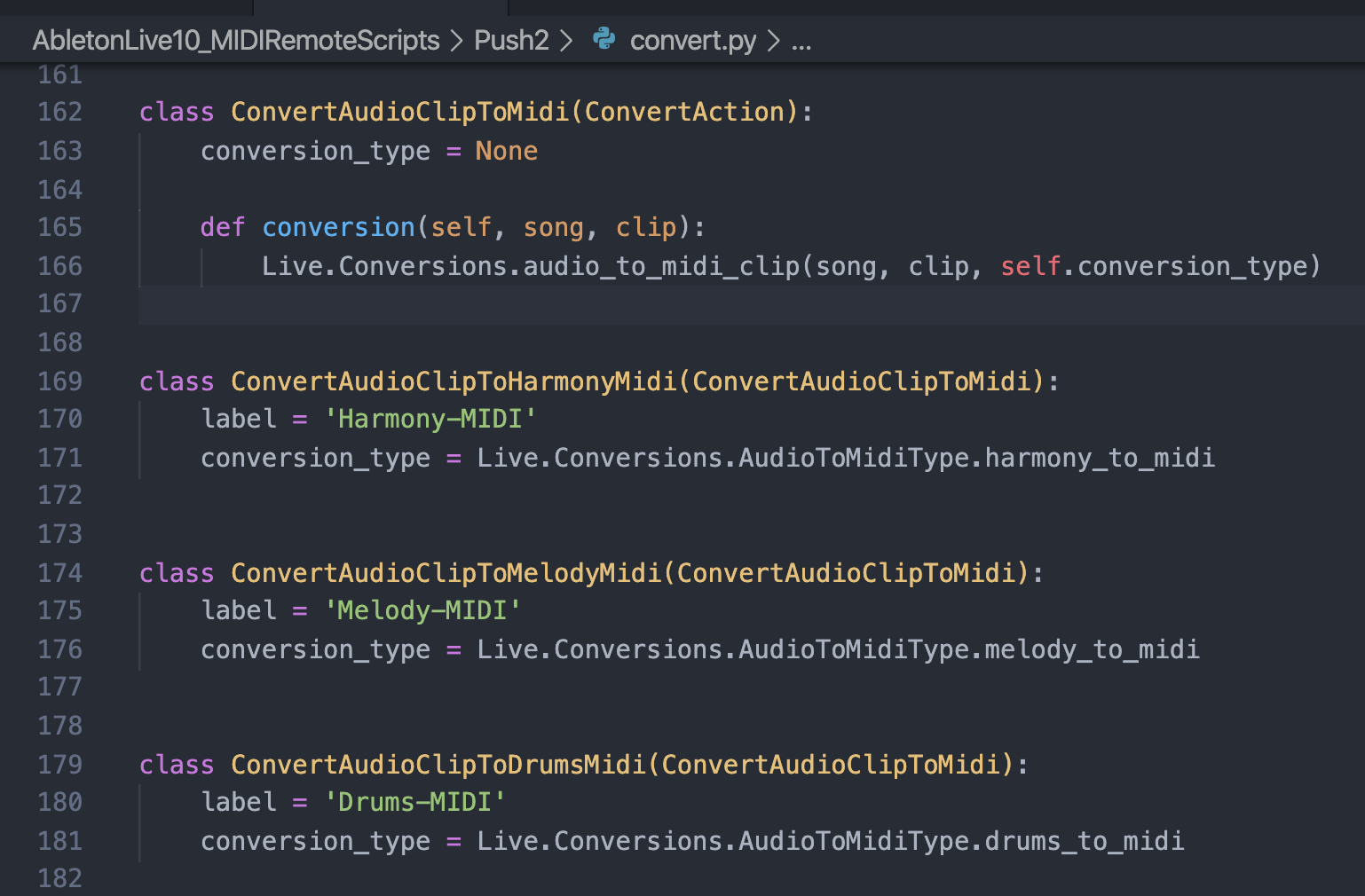Screen dimensions: 1365x896
Task: Click the conversion method definition
Action: tap(338, 227)
